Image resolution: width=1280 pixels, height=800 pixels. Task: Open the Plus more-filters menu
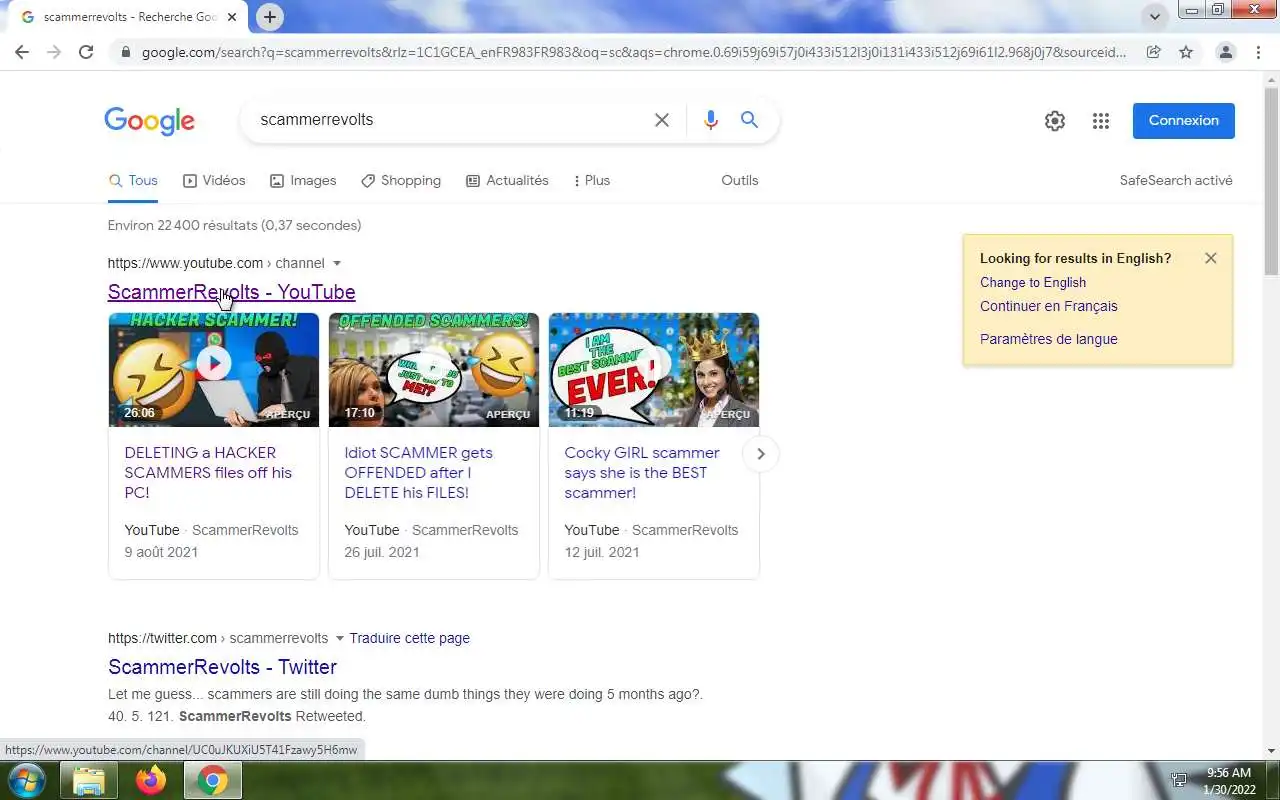591,181
